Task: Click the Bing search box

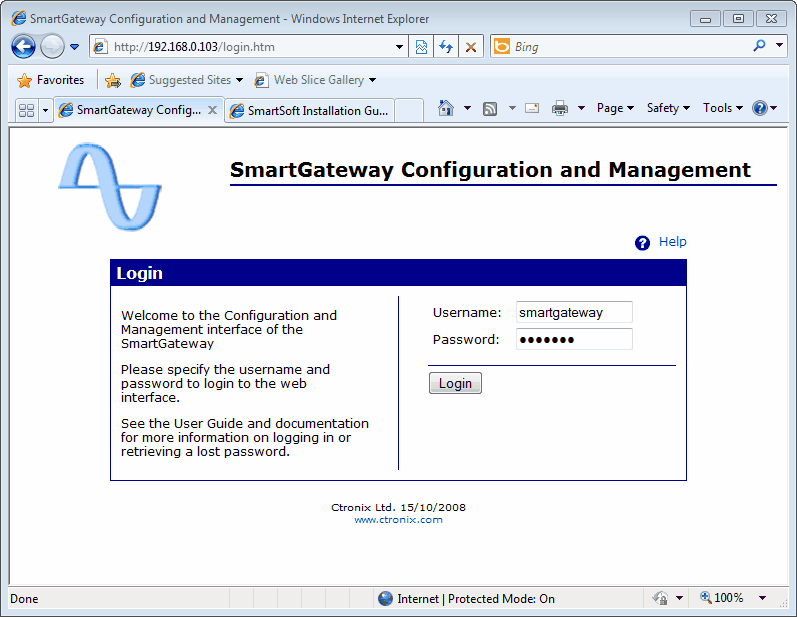Action: pos(630,47)
